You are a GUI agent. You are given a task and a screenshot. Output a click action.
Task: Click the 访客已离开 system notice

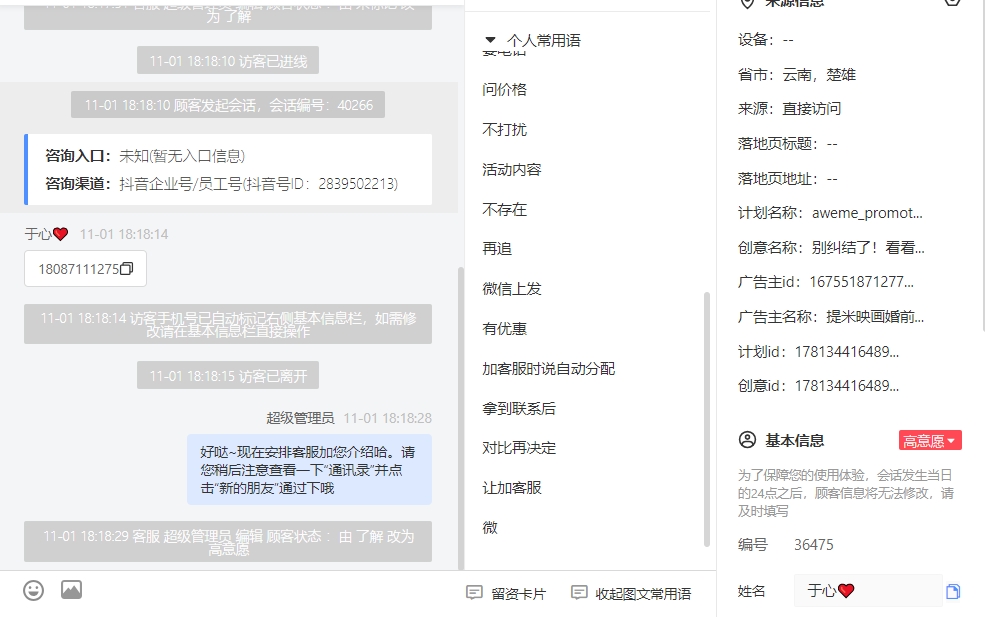coord(228,375)
